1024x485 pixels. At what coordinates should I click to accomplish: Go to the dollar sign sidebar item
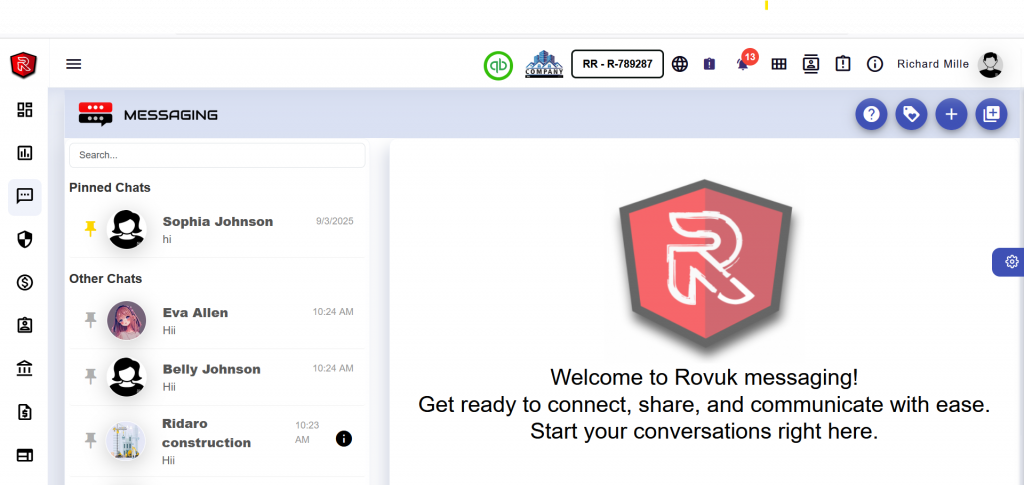tap(25, 282)
